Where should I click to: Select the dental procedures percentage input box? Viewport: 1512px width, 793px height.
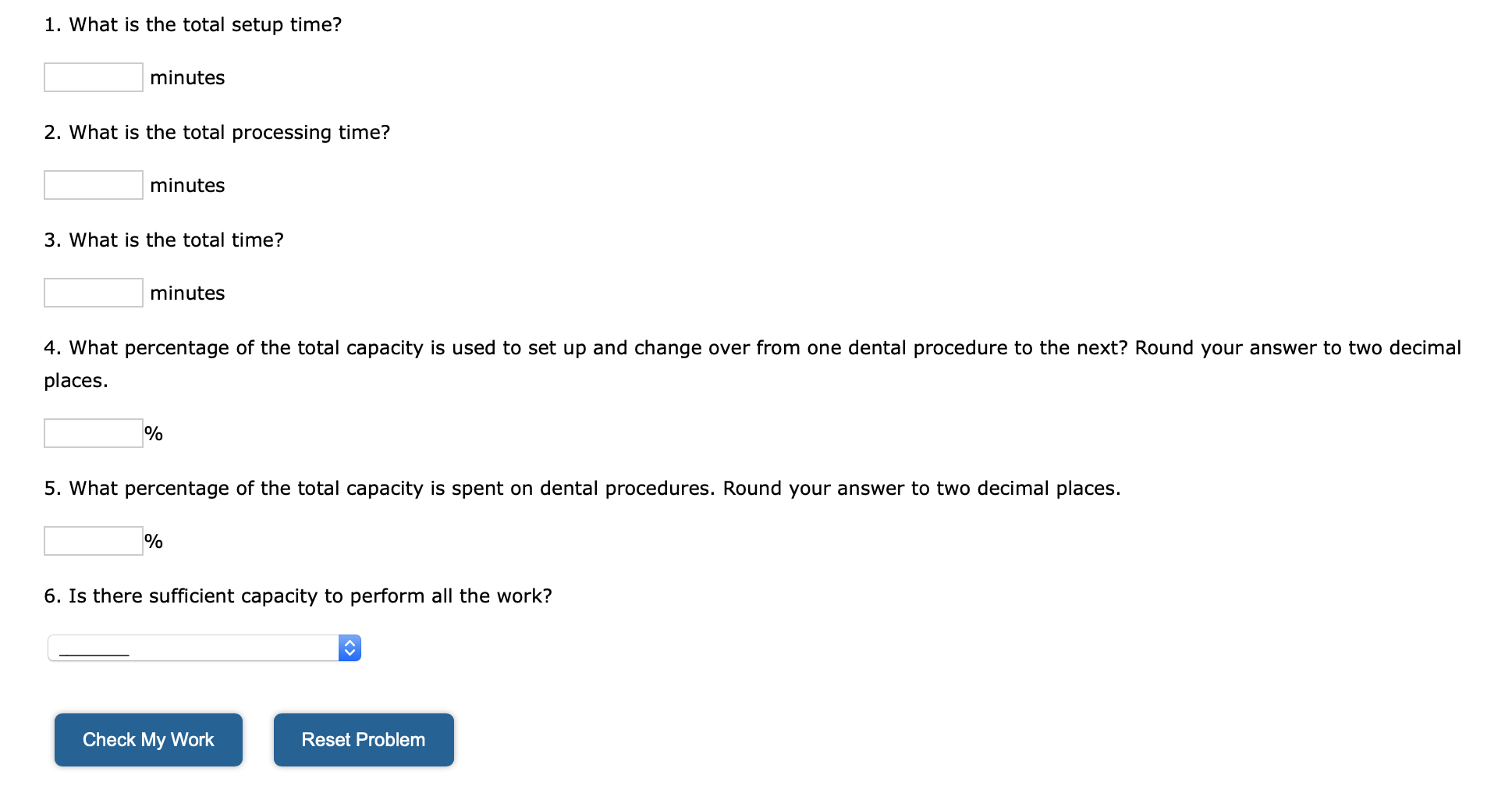coord(94,541)
